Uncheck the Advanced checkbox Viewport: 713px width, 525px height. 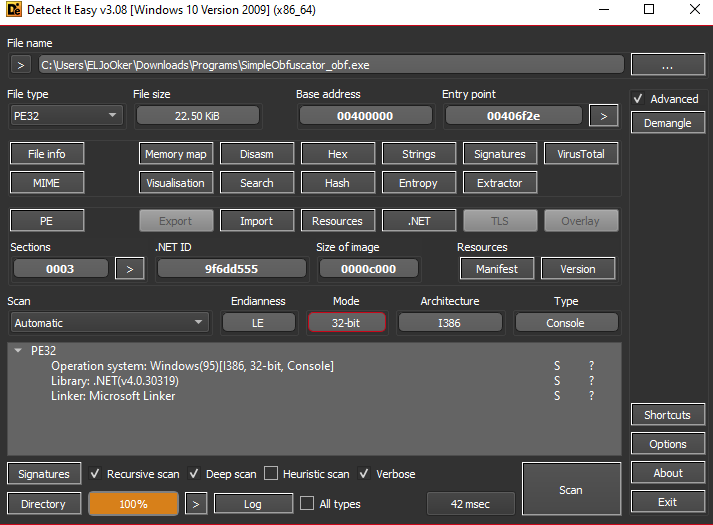pyautogui.click(x=639, y=99)
